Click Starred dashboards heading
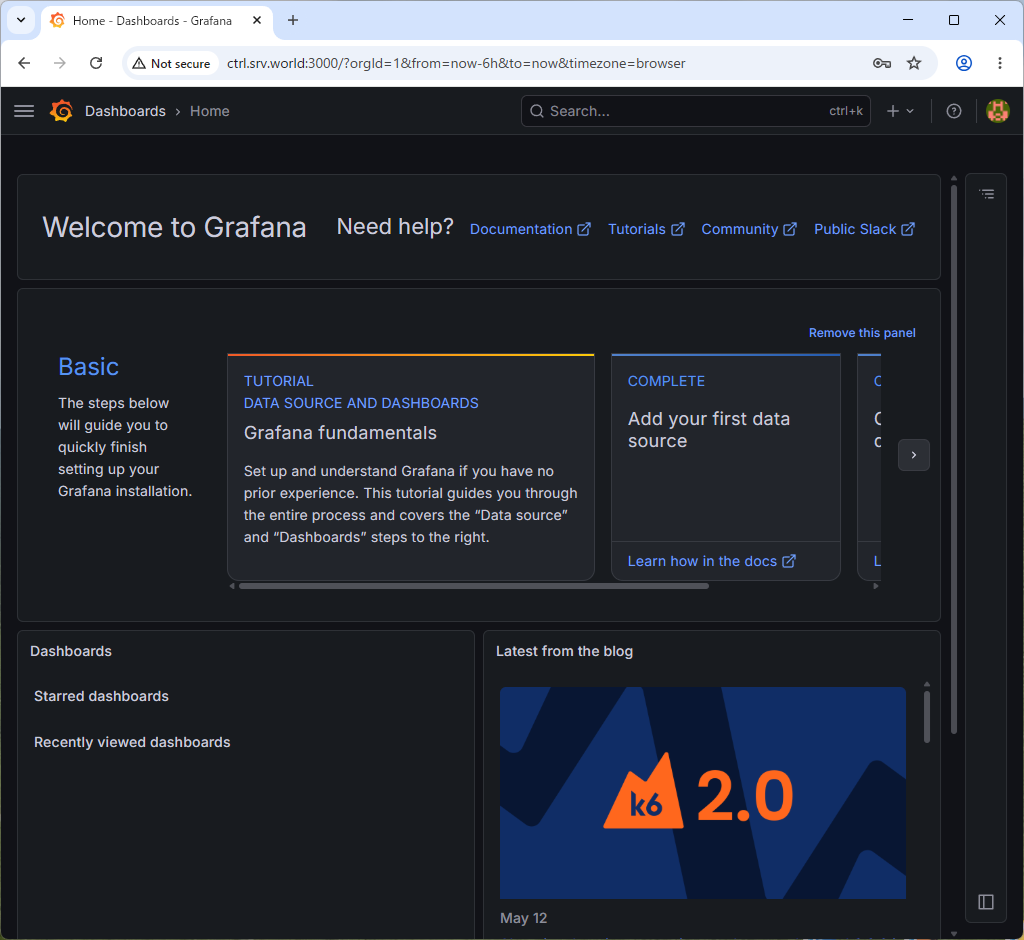This screenshot has width=1024, height=940. [101, 696]
